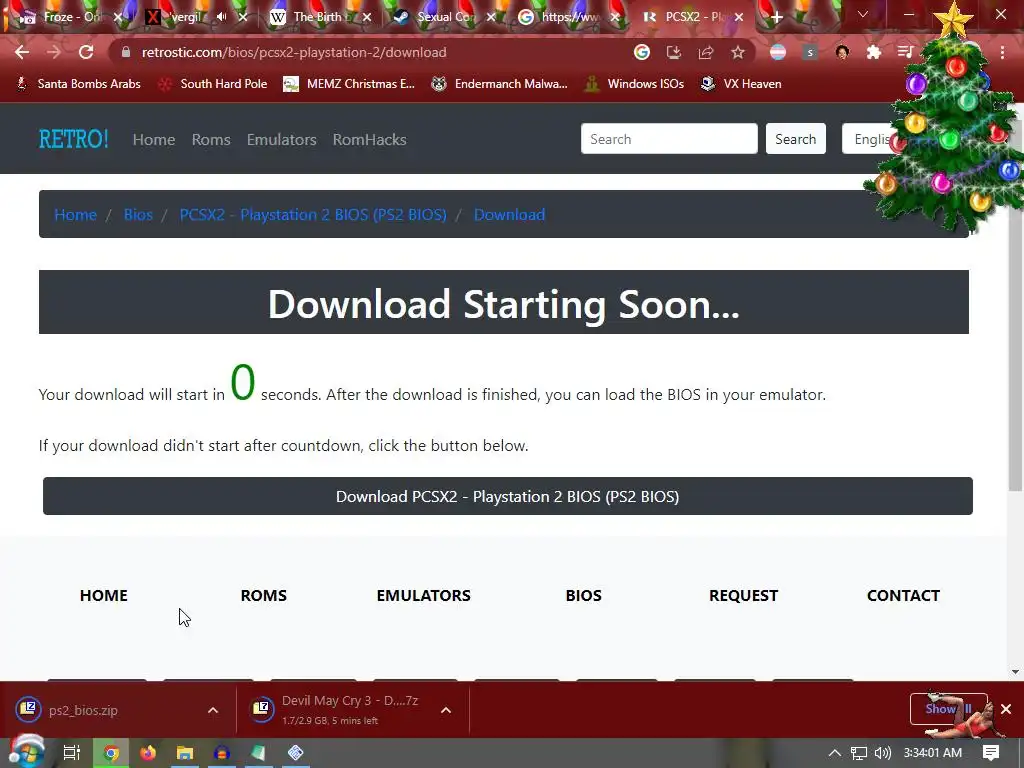The image size is (1024, 768).
Task: Bookmark this page with the star icon
Action: click(738, 52)
